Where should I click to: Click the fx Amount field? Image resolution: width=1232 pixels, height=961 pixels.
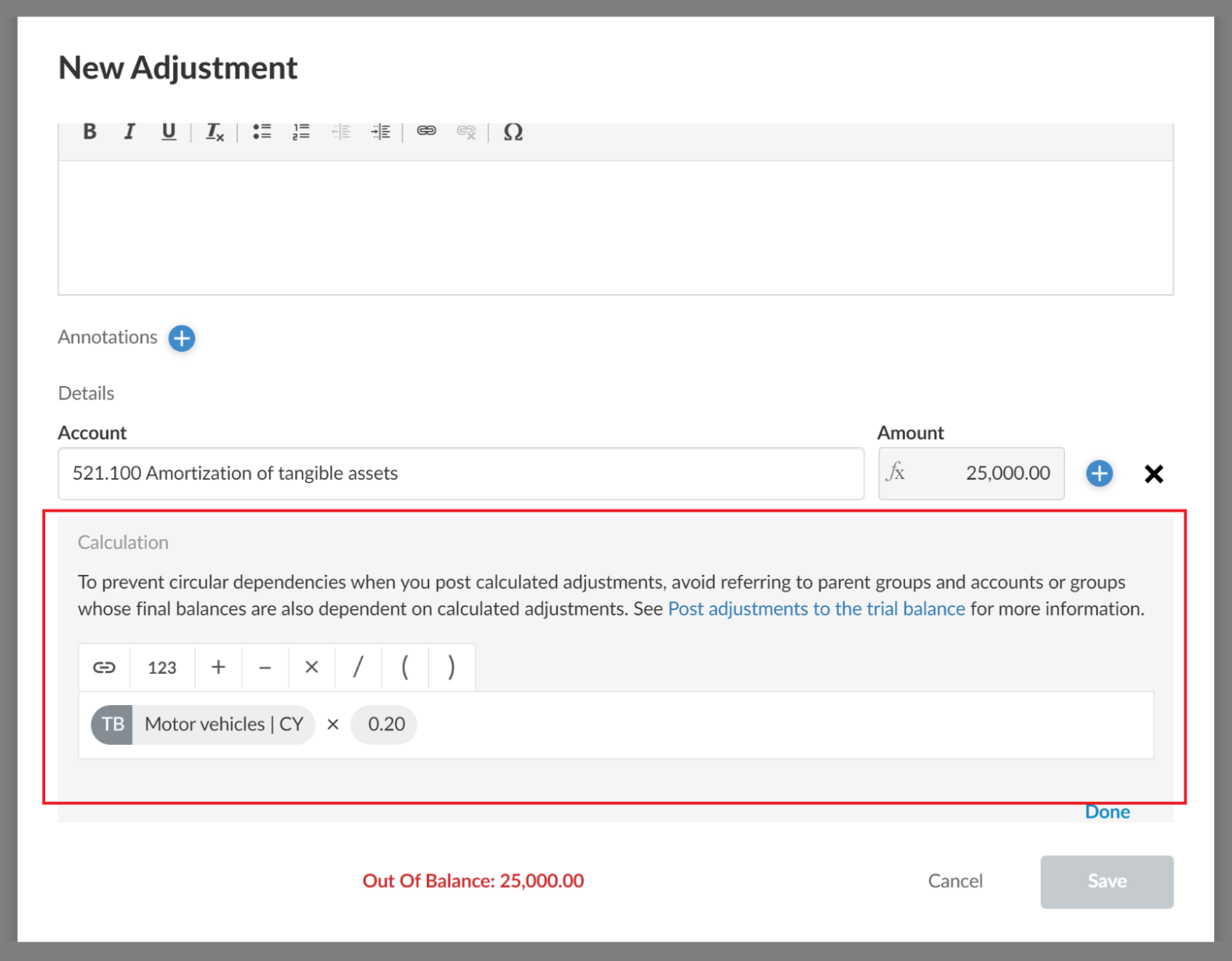[971, 473]
